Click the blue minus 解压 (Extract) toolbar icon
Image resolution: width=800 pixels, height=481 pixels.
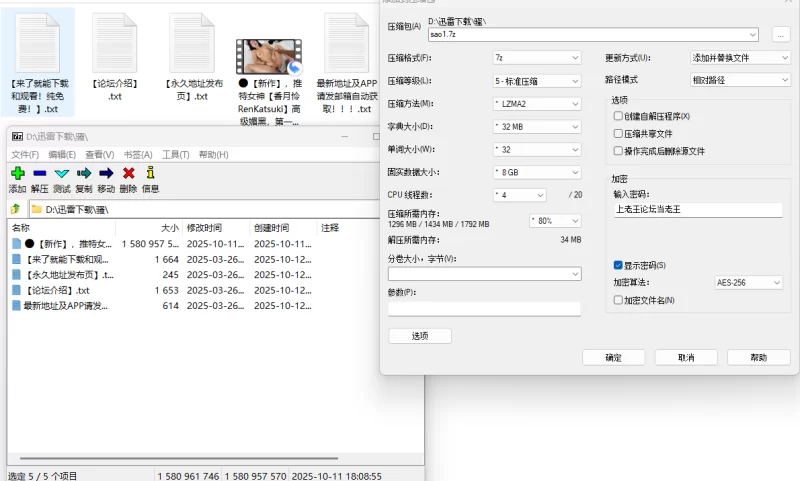39,174
